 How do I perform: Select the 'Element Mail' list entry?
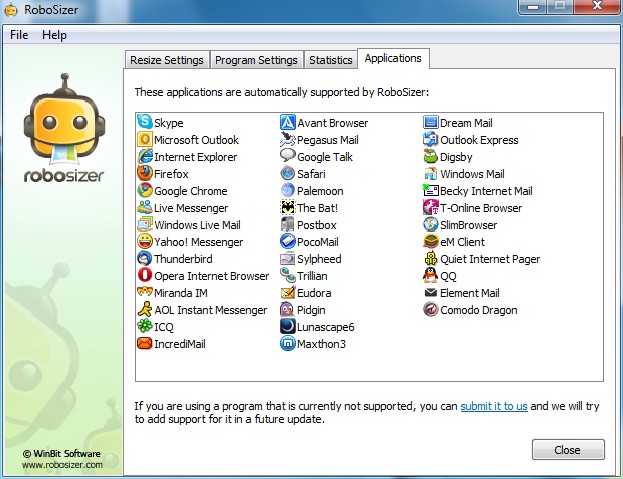coord(462,293)
